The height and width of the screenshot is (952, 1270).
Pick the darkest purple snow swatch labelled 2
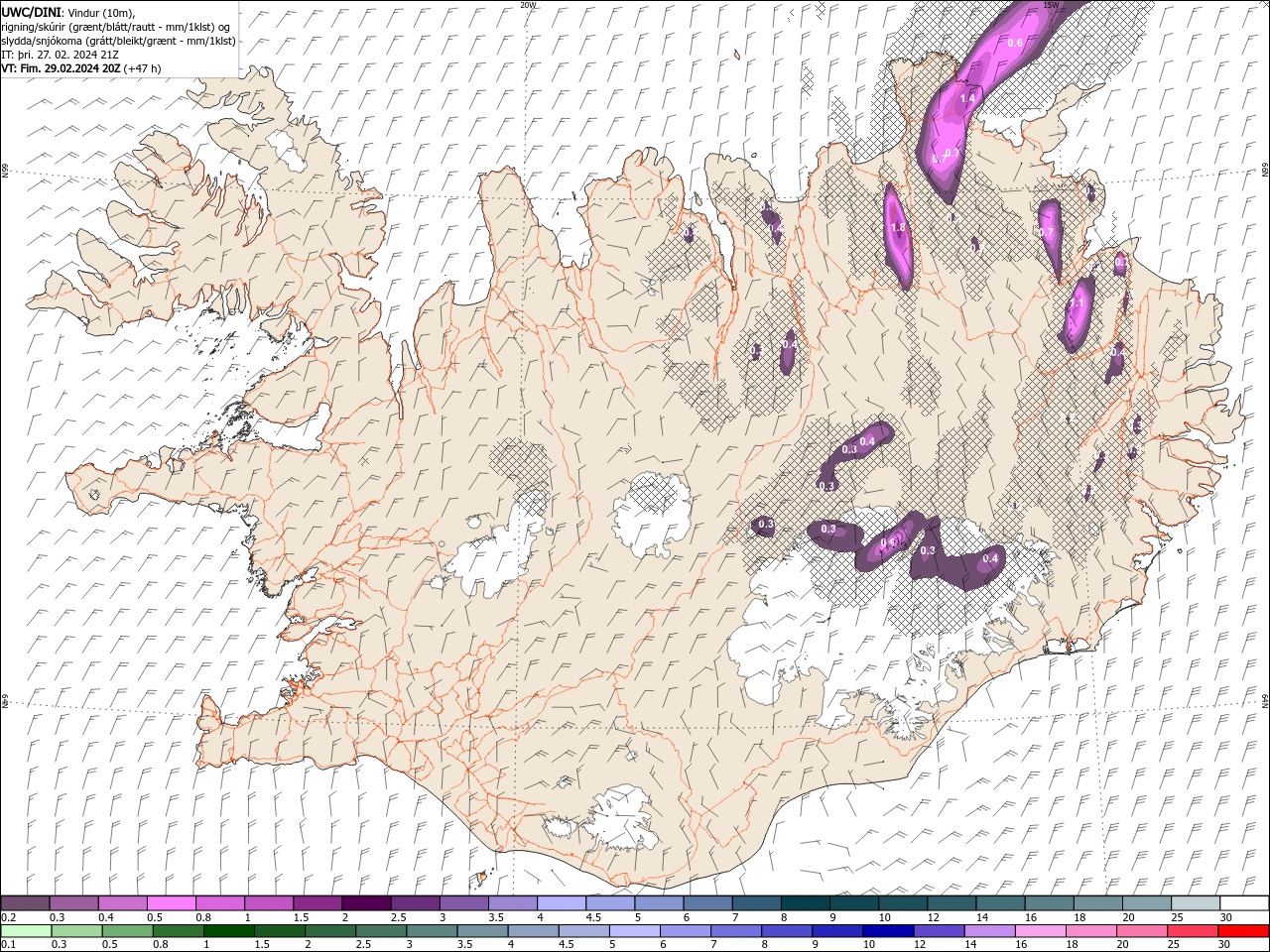coord(366,903)
